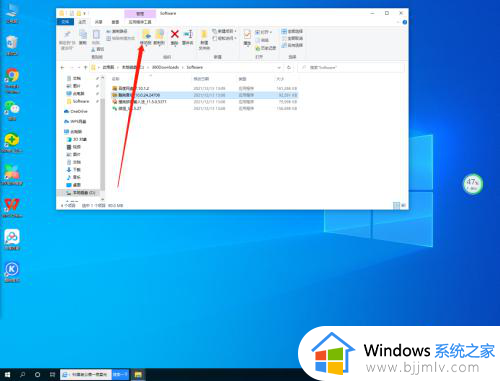Viewport: 500px width, 381px height.
Task: Click the Copy to ribbon icon
Action: point(159,37)
